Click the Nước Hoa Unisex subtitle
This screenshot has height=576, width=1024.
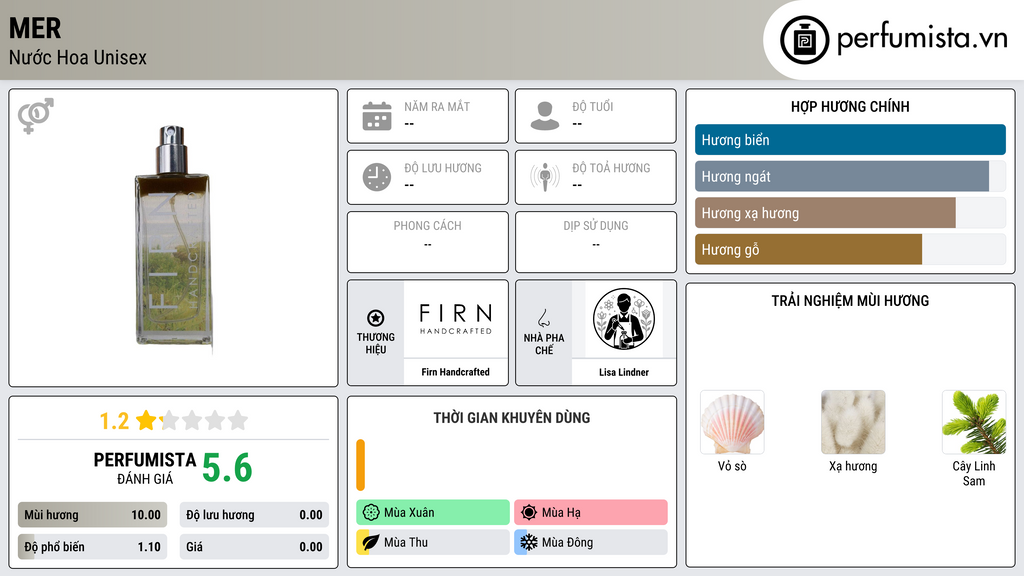click(x=78, y=57)
